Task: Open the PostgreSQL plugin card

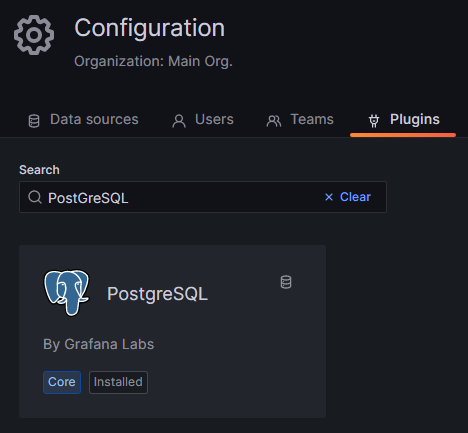Action: (x=172, y=331)
